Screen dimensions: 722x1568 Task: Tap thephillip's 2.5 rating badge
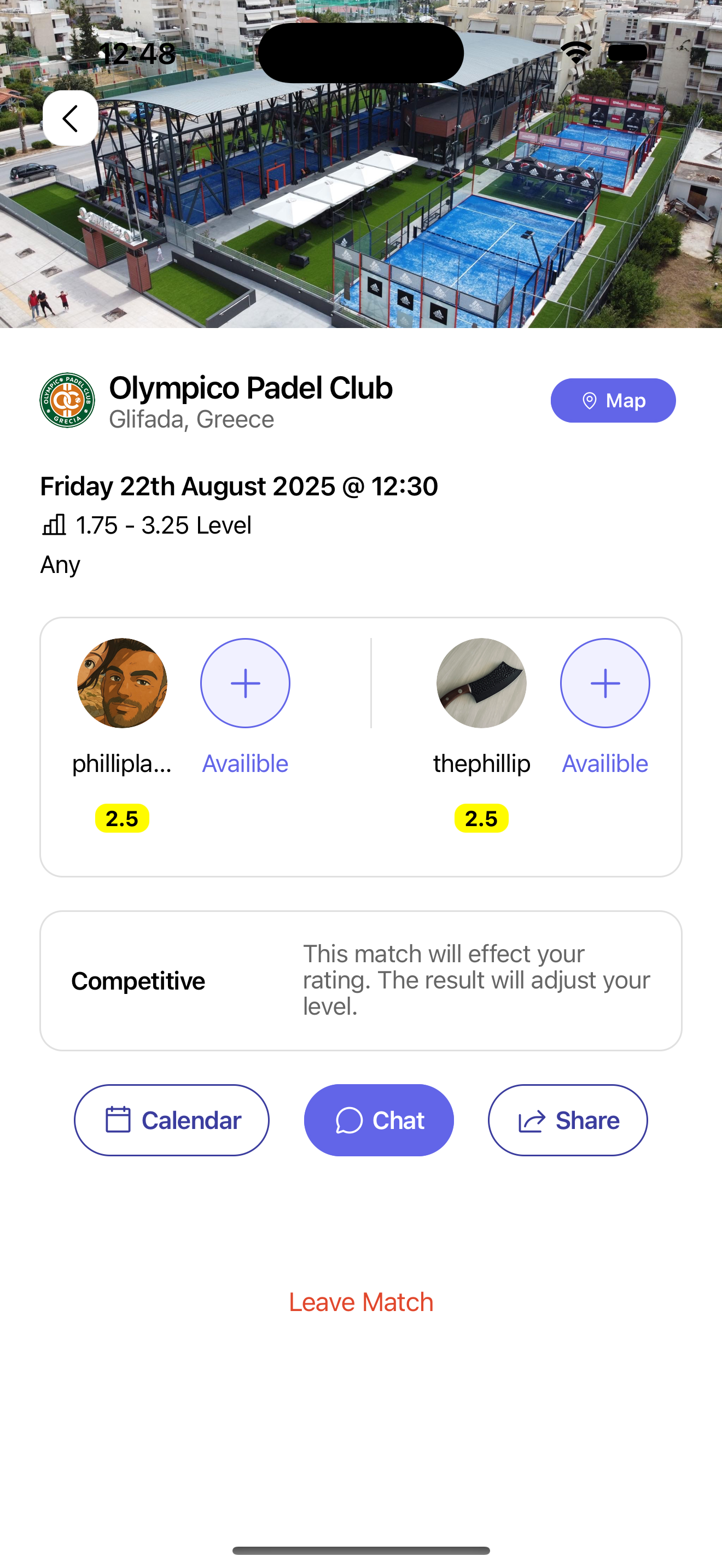click(x=481, y=818)
